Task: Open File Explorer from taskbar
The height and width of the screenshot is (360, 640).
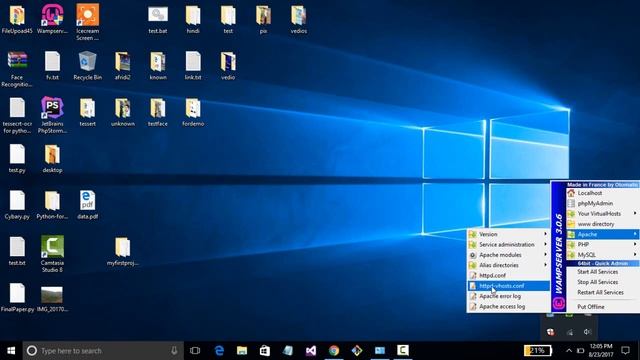Action: click(x=242, y=351)
